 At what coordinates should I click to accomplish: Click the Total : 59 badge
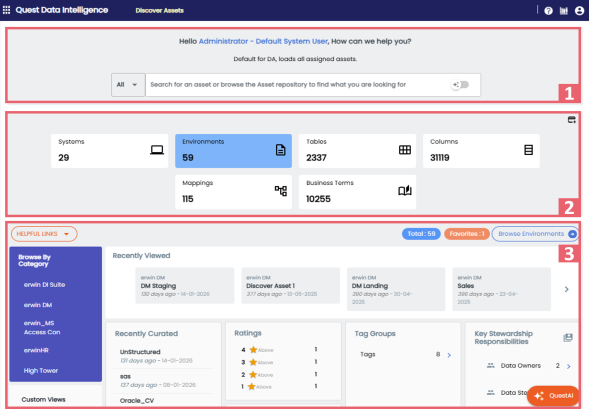pyautogui.click(x=421, y=234)
